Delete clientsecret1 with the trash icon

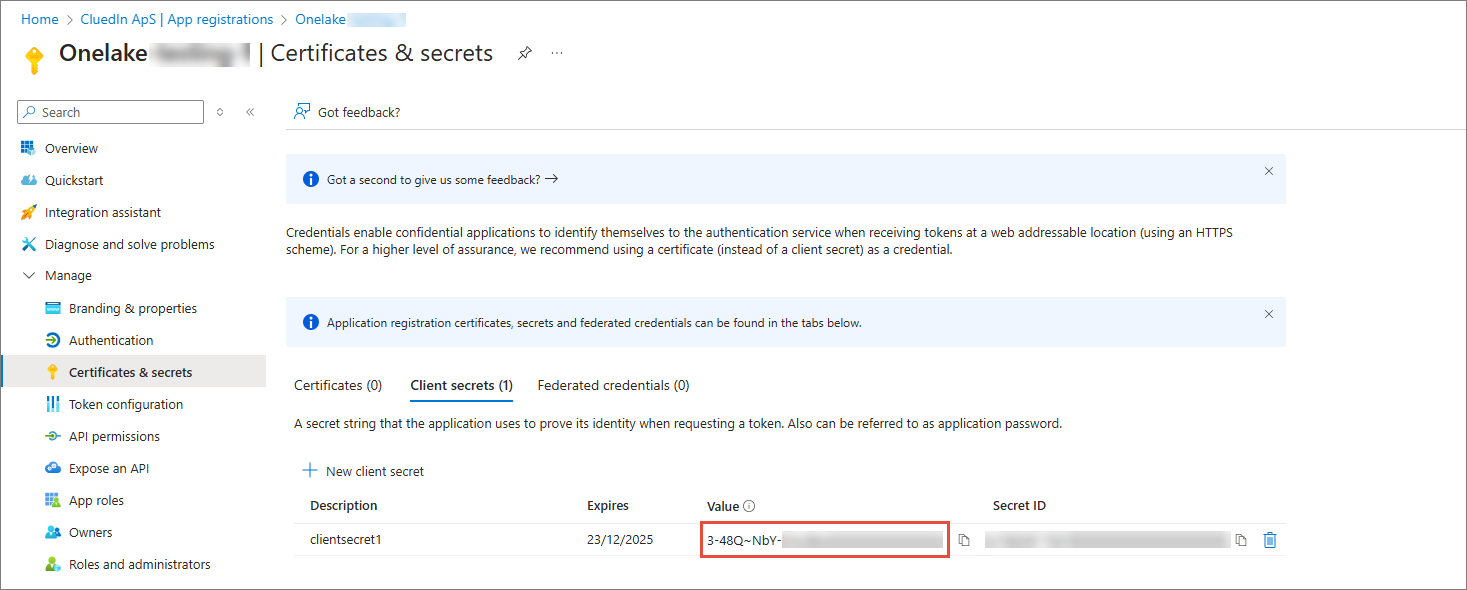pyautogui.click(x=1270, y=540)
